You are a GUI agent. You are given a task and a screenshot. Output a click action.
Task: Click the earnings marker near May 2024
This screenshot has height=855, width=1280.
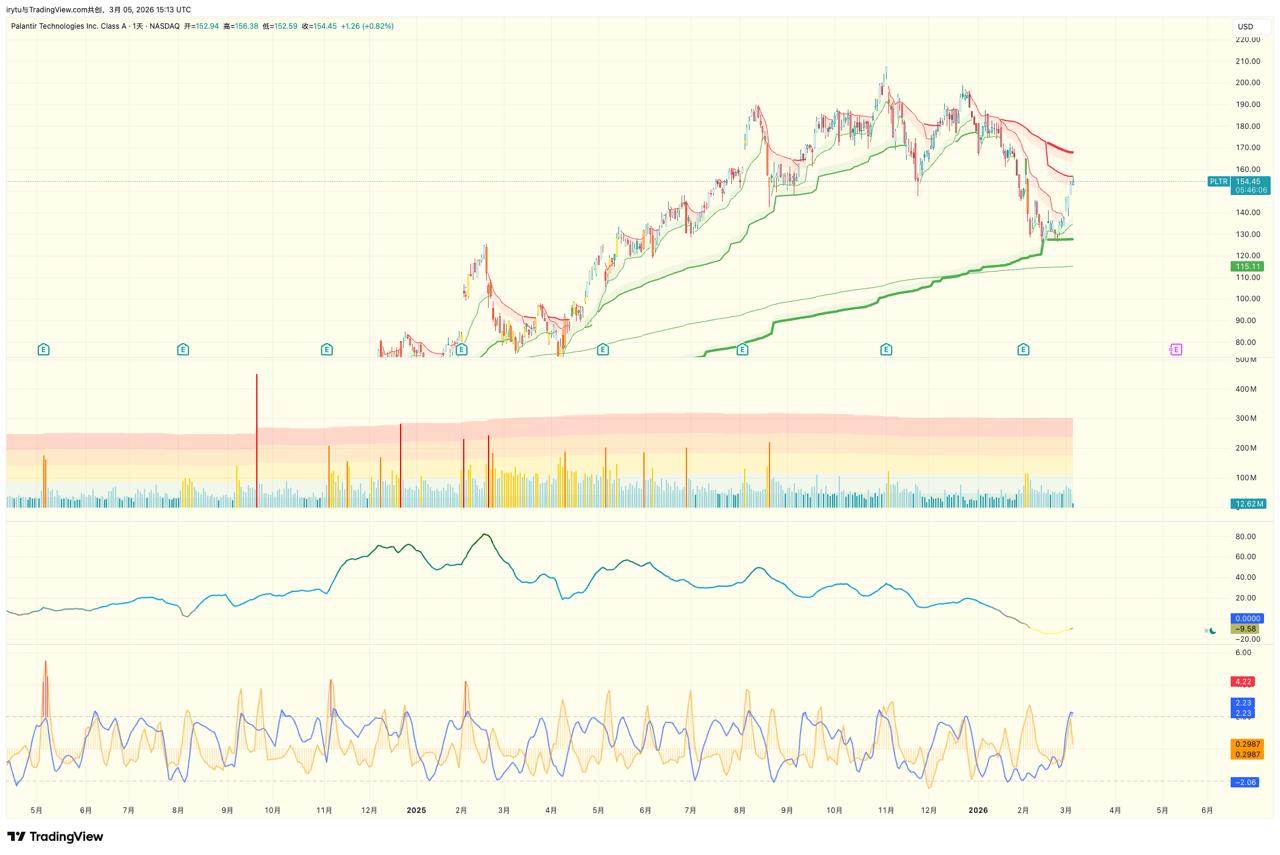pyautogui.click(x=43, y=349)
